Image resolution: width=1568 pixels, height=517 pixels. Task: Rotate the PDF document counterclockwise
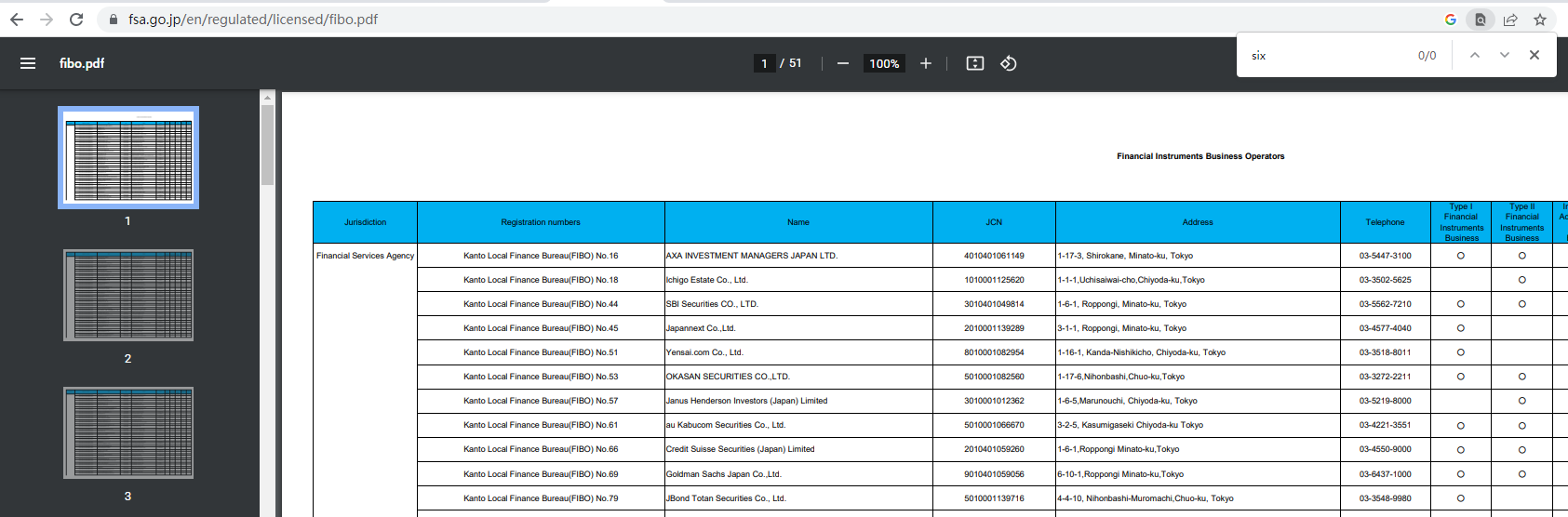(x=1008, y=63)
